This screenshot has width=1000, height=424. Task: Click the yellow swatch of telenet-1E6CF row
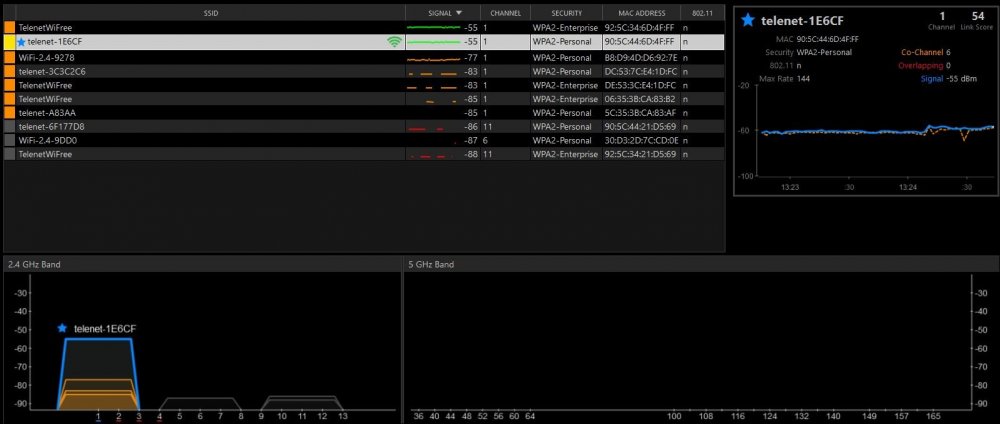10,42
